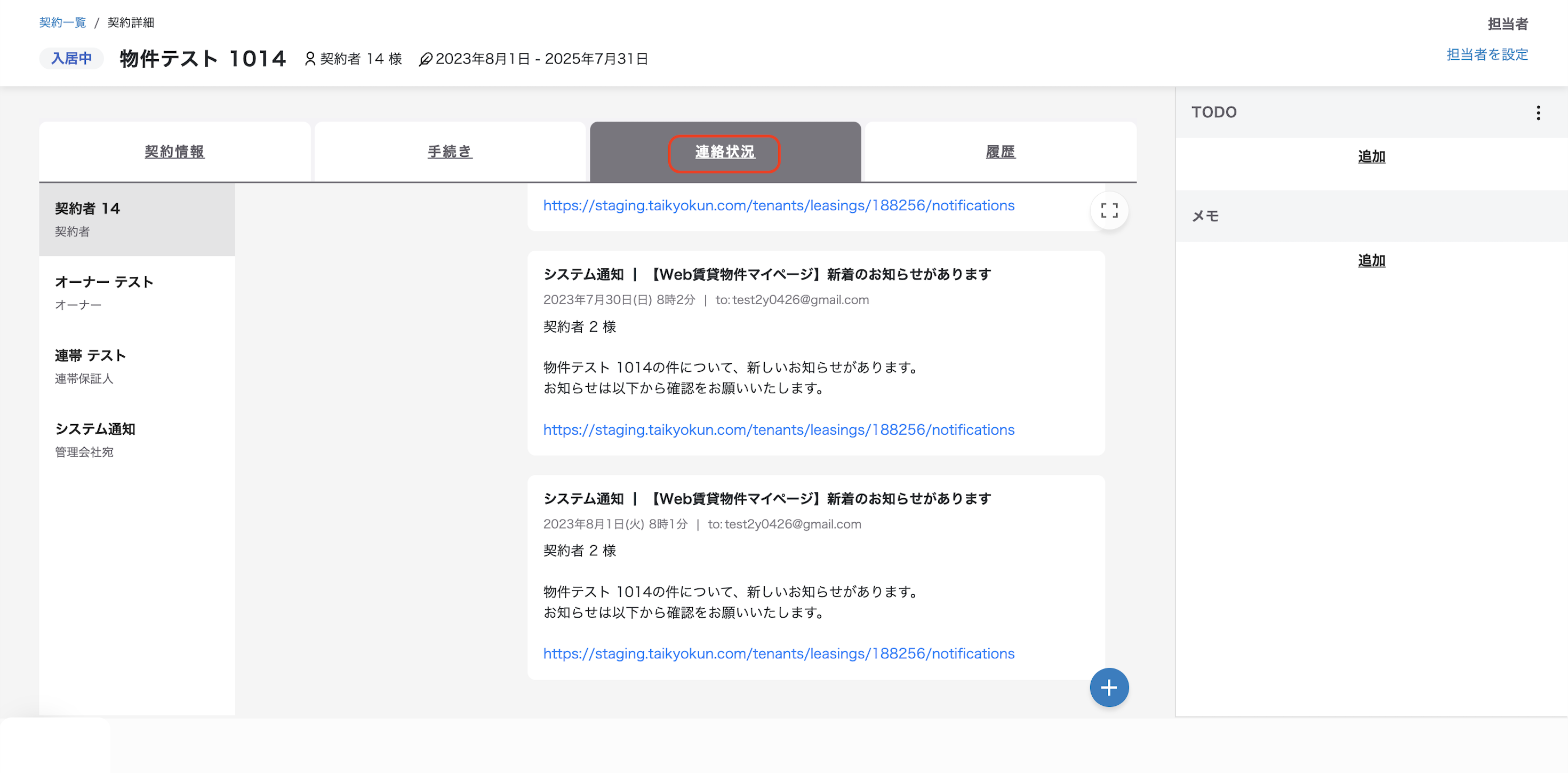The height and width of the screenshot is (773, 1568).
Task: Click date line 2023年7月30日(日) 8時2分
Action: 619,300
